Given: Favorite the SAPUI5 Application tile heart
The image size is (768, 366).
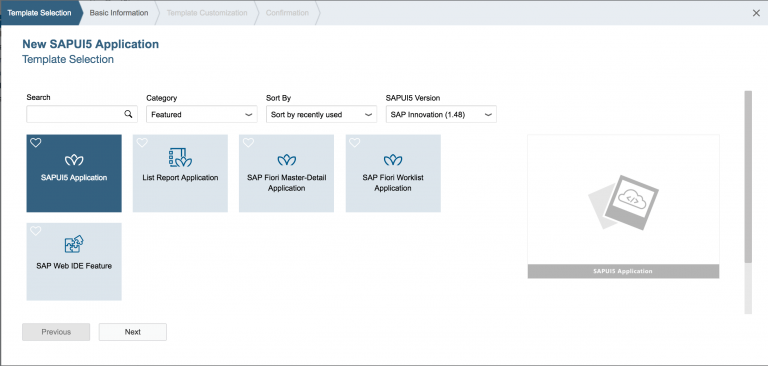Looking at the screenshot, I should pyautogui.click(x=36, y=143).
